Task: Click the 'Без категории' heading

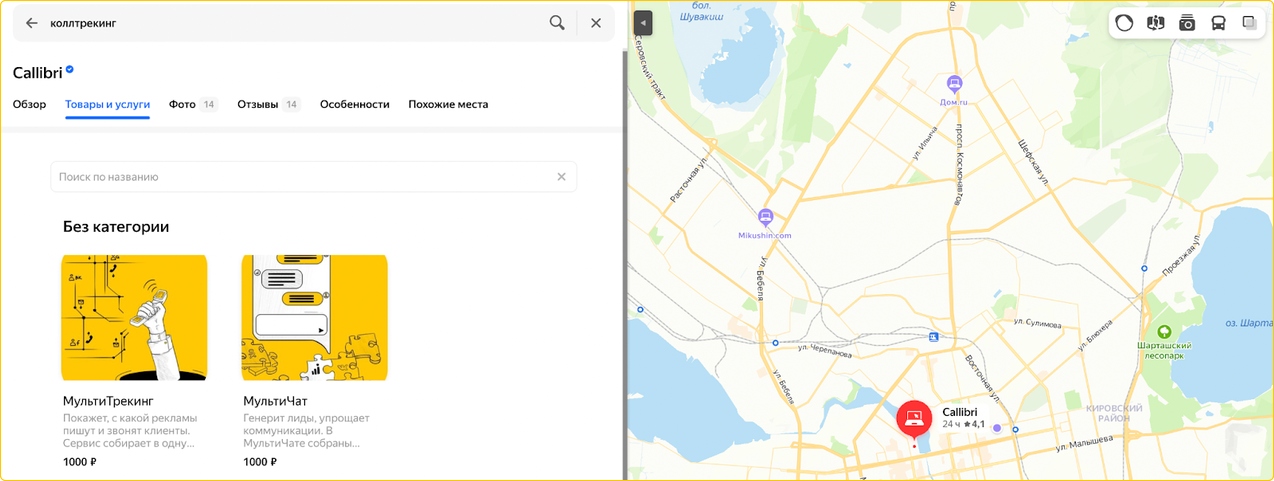Action: (116, 227)
